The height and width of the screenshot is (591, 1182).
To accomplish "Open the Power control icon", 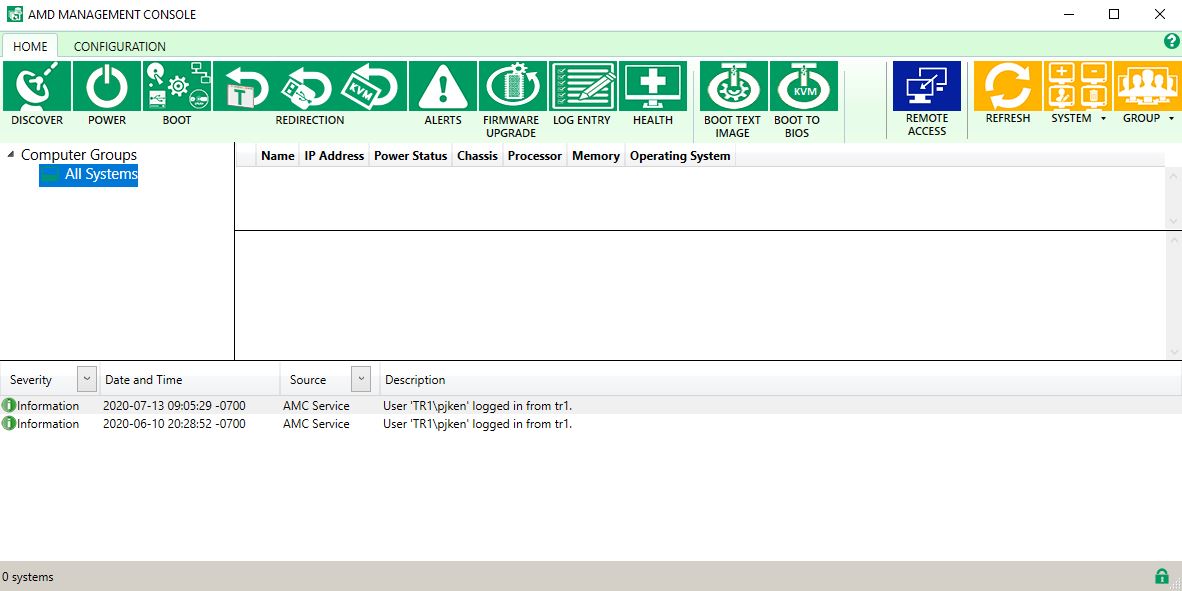I will click(x=107, y=86).
